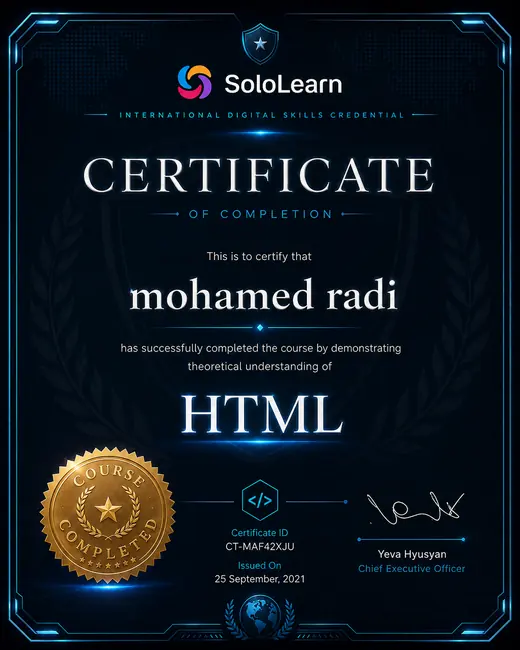Click the Issued On label
Image resolution: width=520 pixels, height=650 pixels.
tap(260, 565)
